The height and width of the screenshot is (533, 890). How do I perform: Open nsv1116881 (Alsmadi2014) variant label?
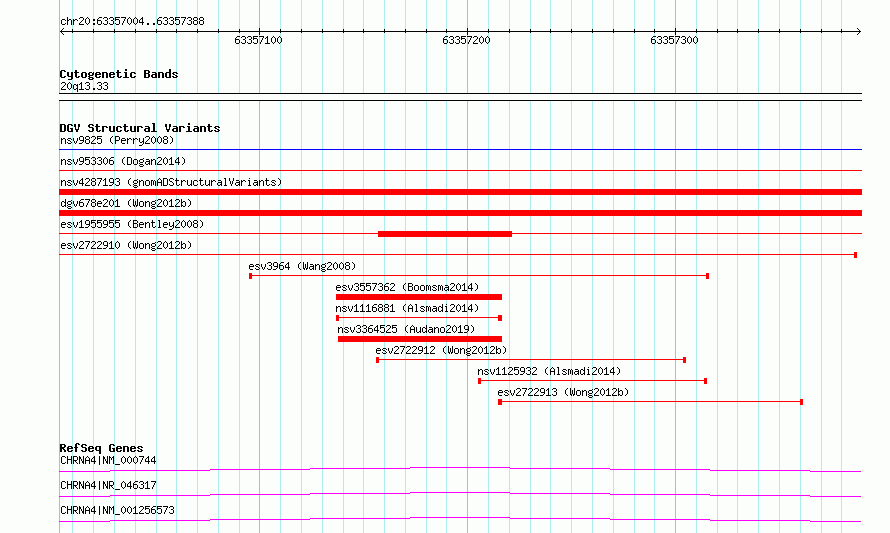point(407,308)
